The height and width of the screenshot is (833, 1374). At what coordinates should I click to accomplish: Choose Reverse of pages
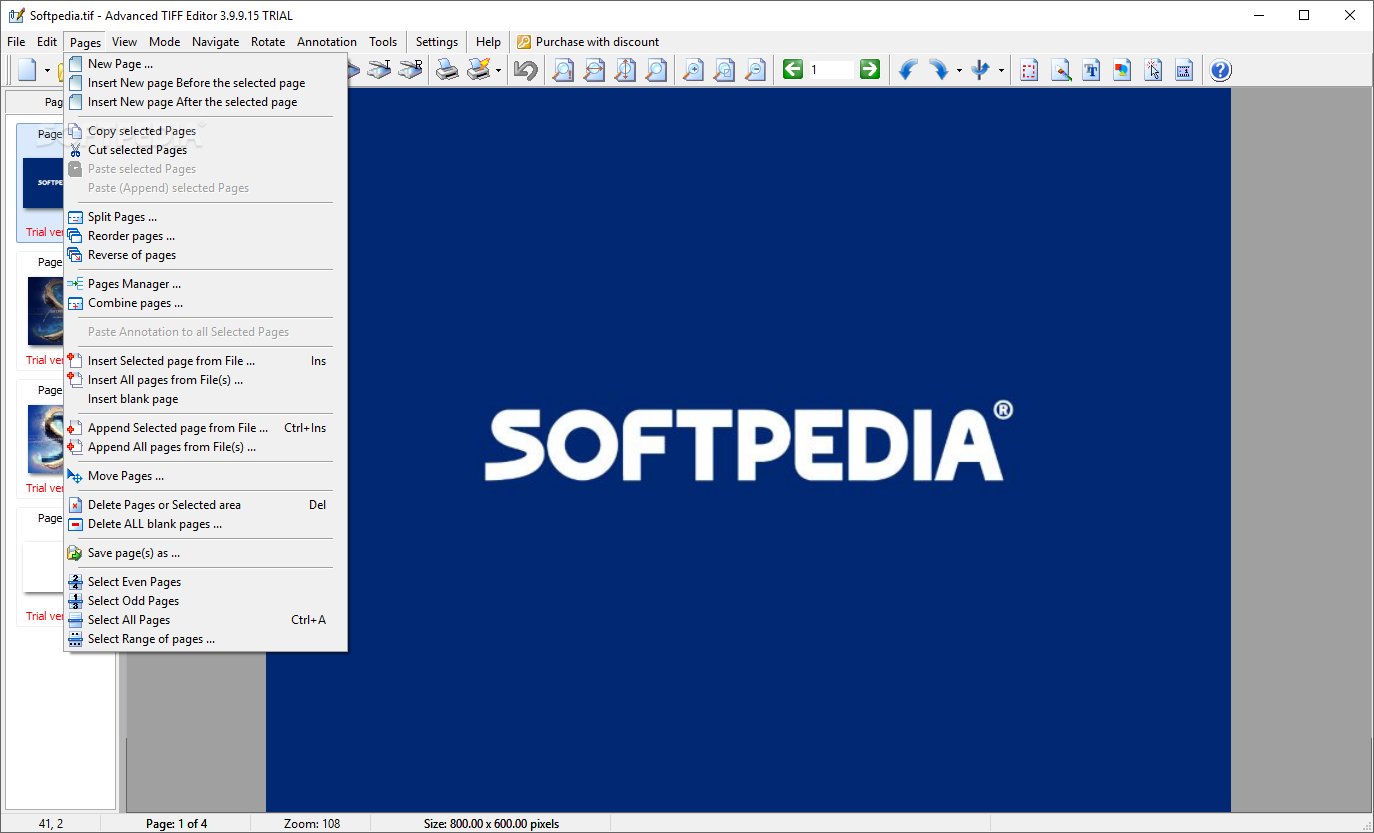point(206,255)
